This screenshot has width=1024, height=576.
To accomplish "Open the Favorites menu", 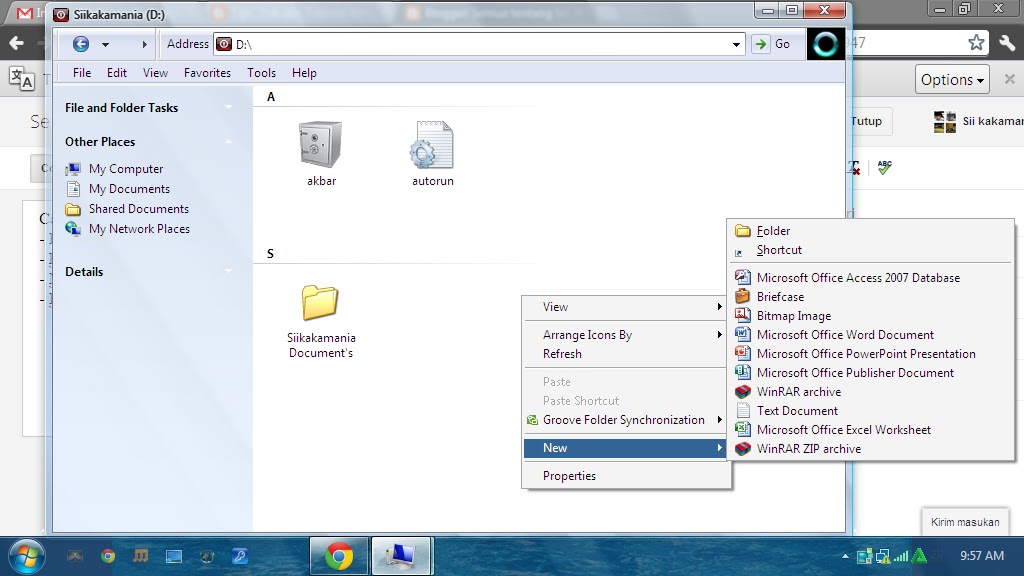I will pyautogui.click(x=207, y=72).
